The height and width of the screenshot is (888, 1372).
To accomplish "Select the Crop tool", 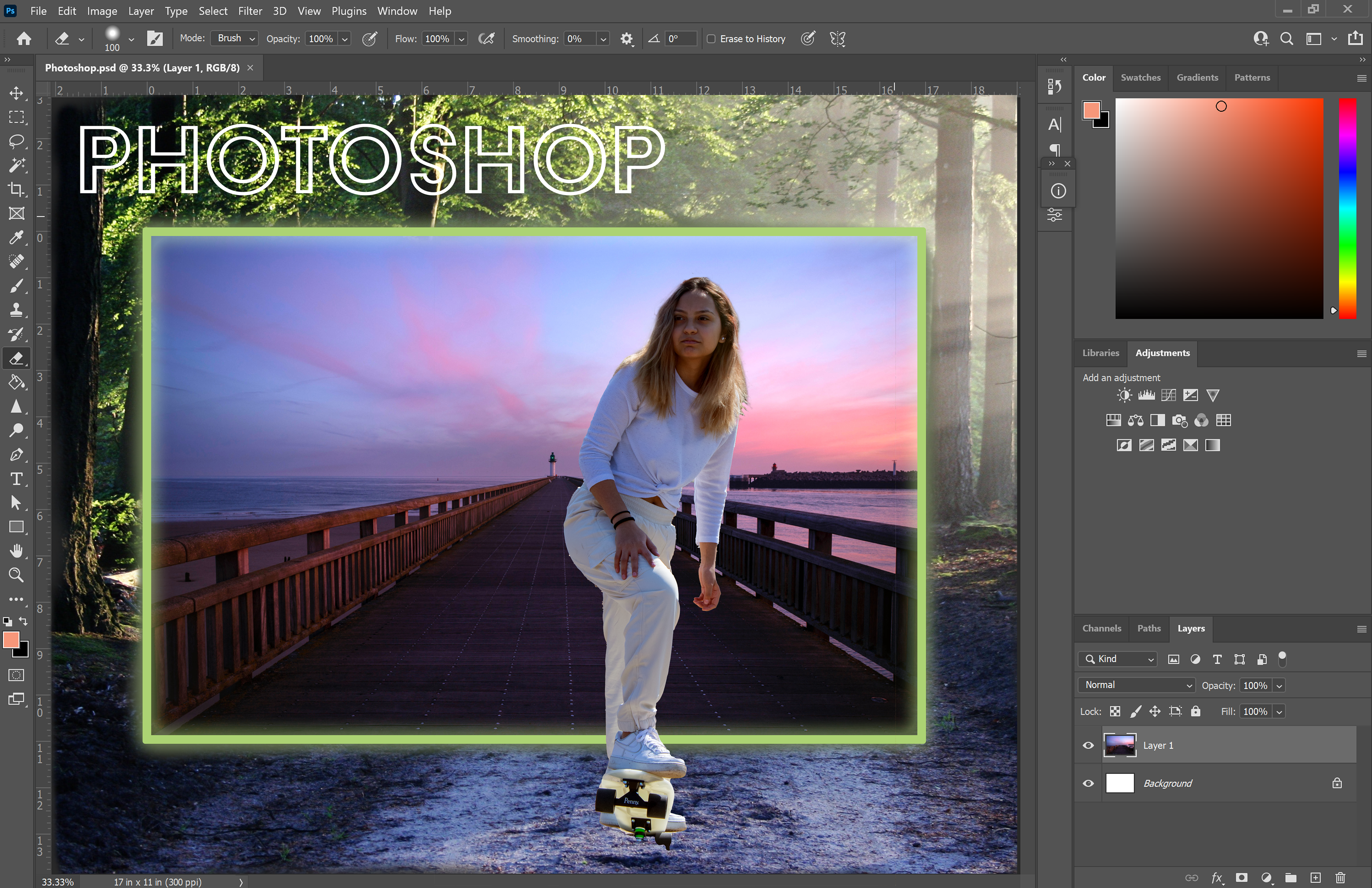I will click(x=17, y=189).
